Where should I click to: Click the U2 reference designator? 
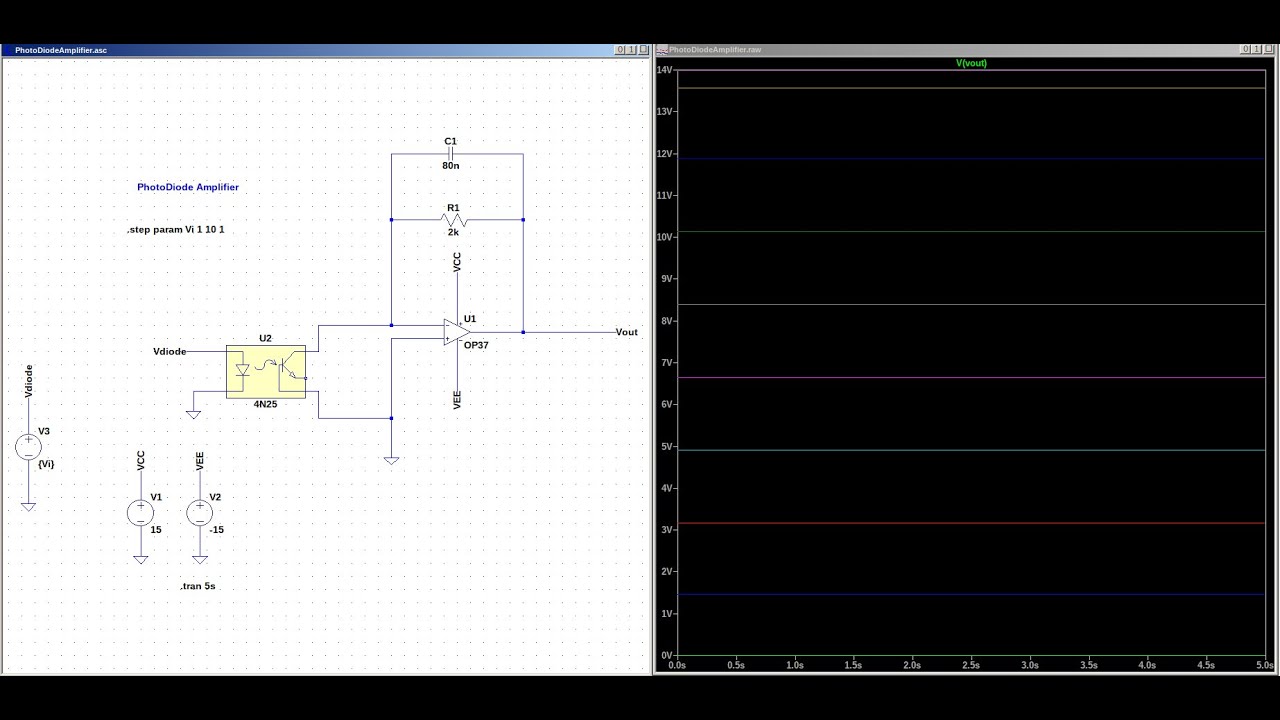click(265, 338)
